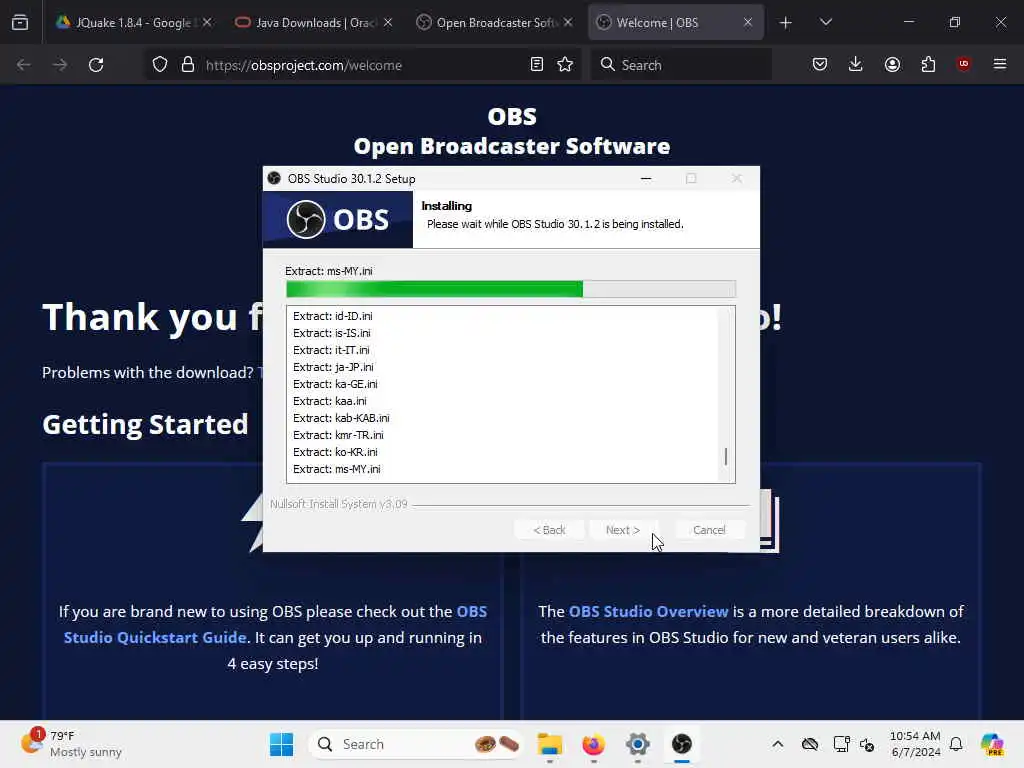Open the OBS Studio Overview link
Image resolution: width=1024 pixels, height=768 pixels.
click(648, 611)
